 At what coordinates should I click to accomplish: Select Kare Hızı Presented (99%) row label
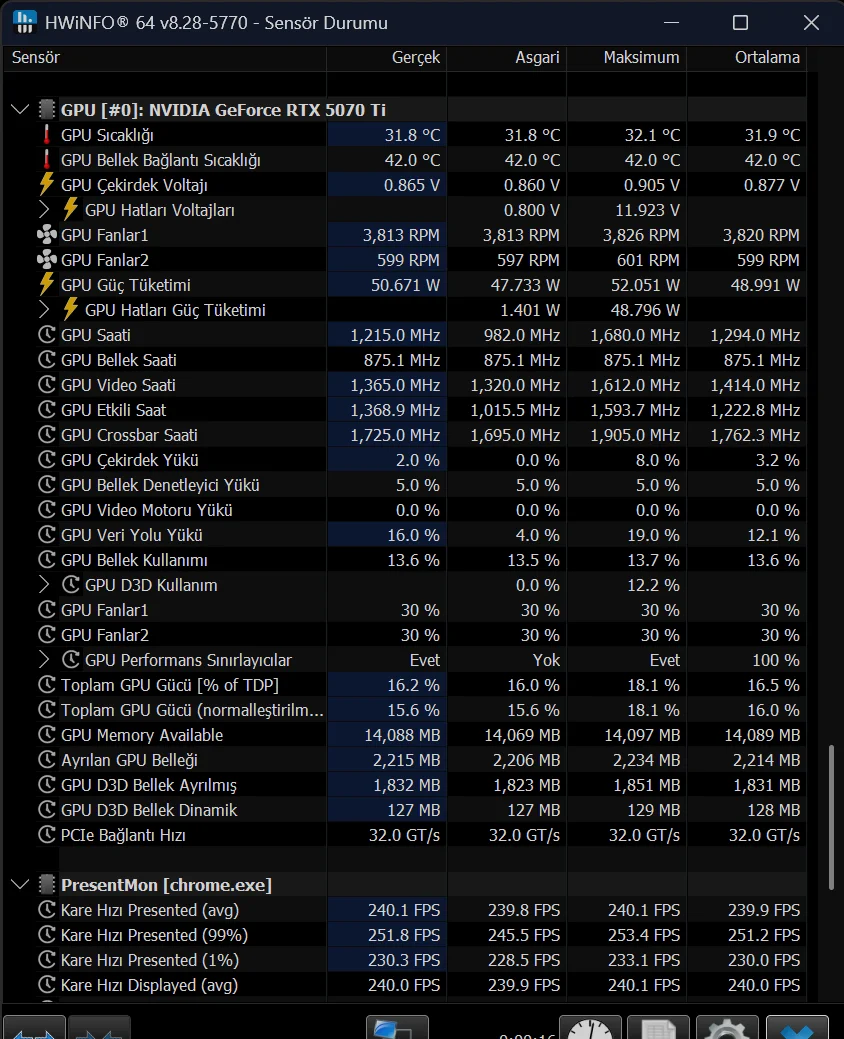[x=154, y=935]
